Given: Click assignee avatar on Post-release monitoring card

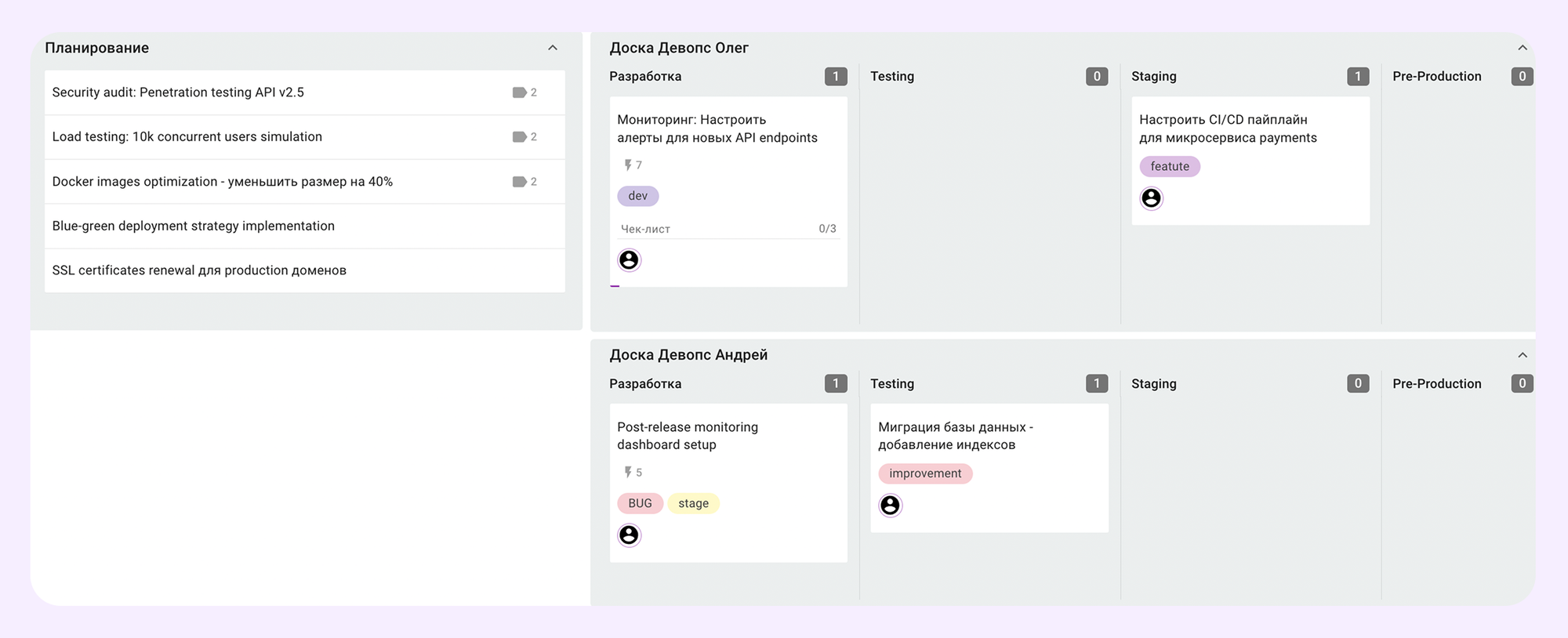Looking at the screenshot, I should click(629, 535).
